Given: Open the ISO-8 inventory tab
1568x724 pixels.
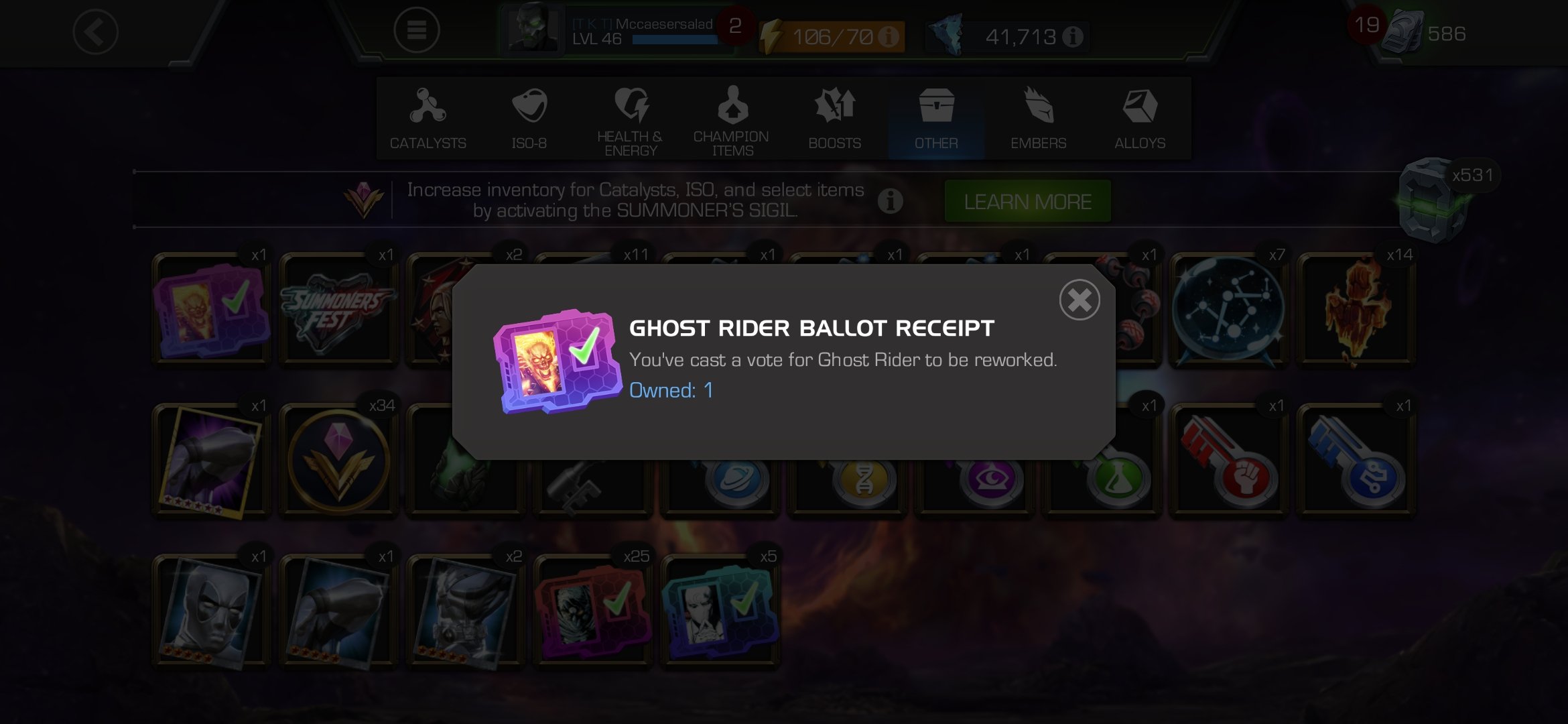Looking at the screenshot, I should [x=529, y=119].
